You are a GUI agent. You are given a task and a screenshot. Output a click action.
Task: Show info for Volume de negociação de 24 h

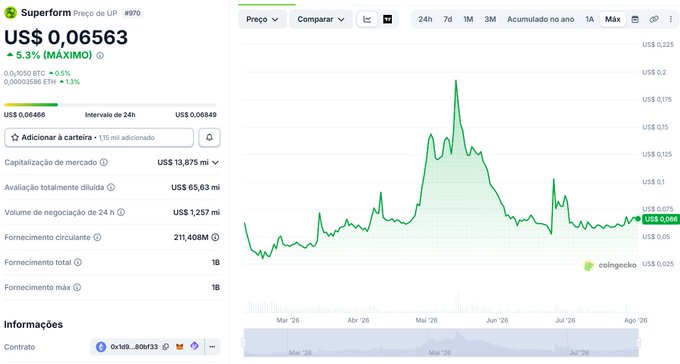121,212
